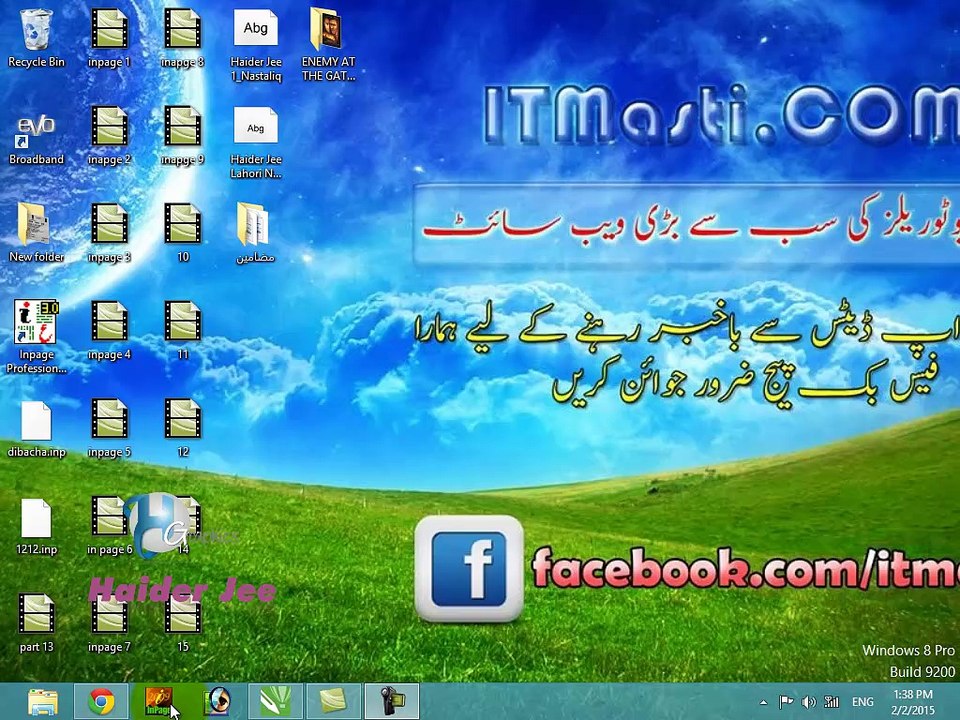Open the 'New folder' desktop folder

[36, 233]
